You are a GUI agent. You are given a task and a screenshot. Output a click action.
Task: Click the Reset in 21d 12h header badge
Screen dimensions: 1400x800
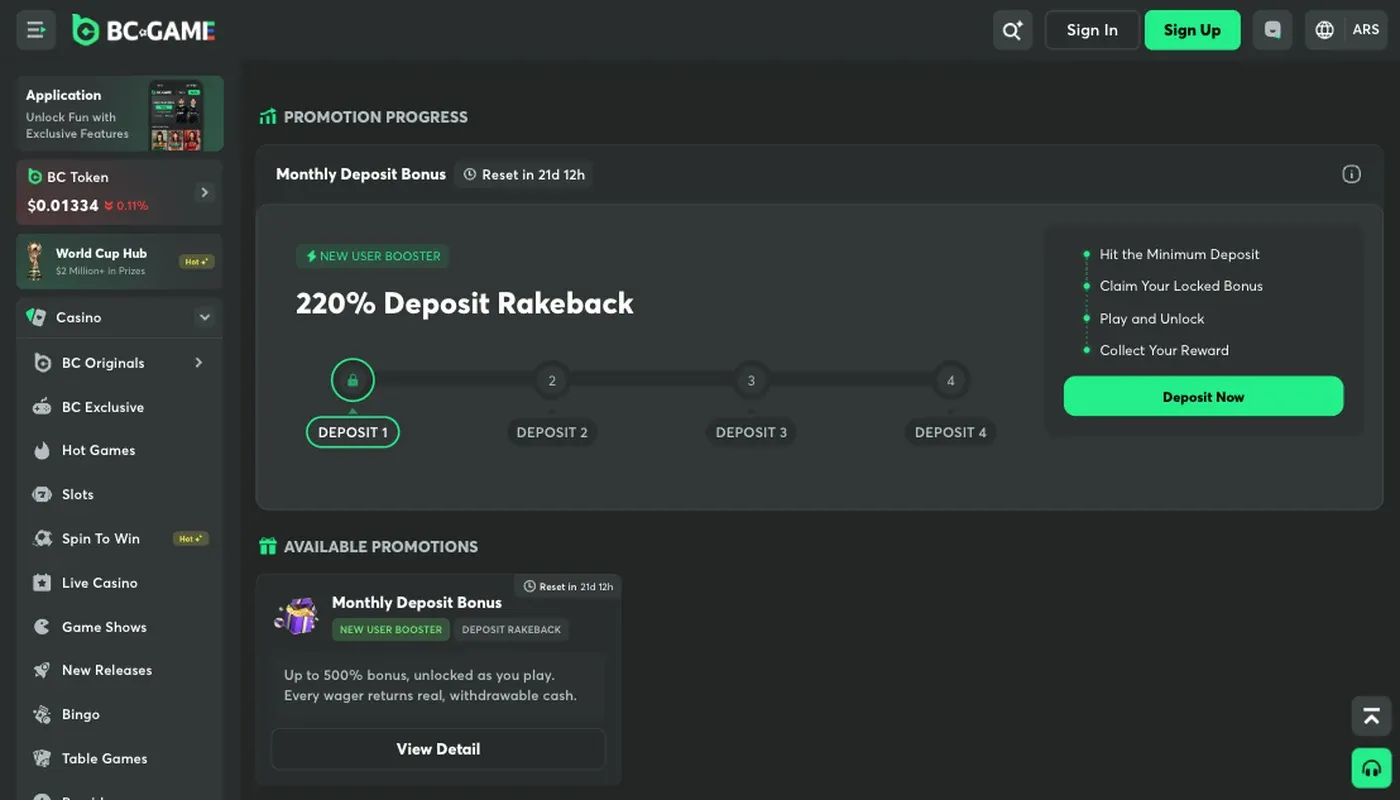click(x=523, y=174)
